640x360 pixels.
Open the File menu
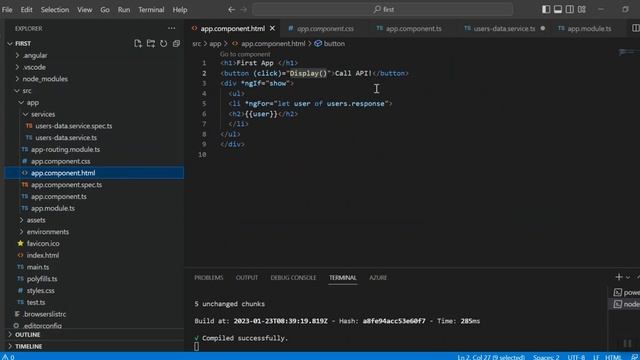click(x=7, y=9)
